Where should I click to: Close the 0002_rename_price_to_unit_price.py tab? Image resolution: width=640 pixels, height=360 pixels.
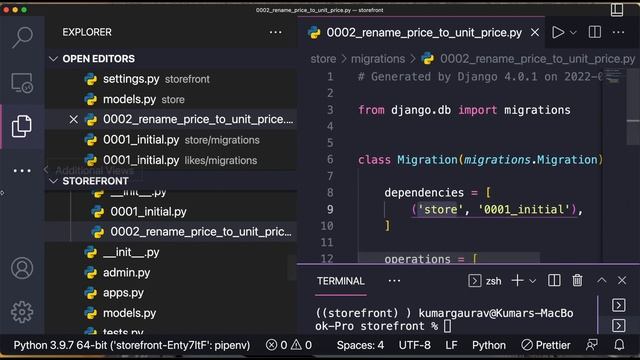point(535,33)
